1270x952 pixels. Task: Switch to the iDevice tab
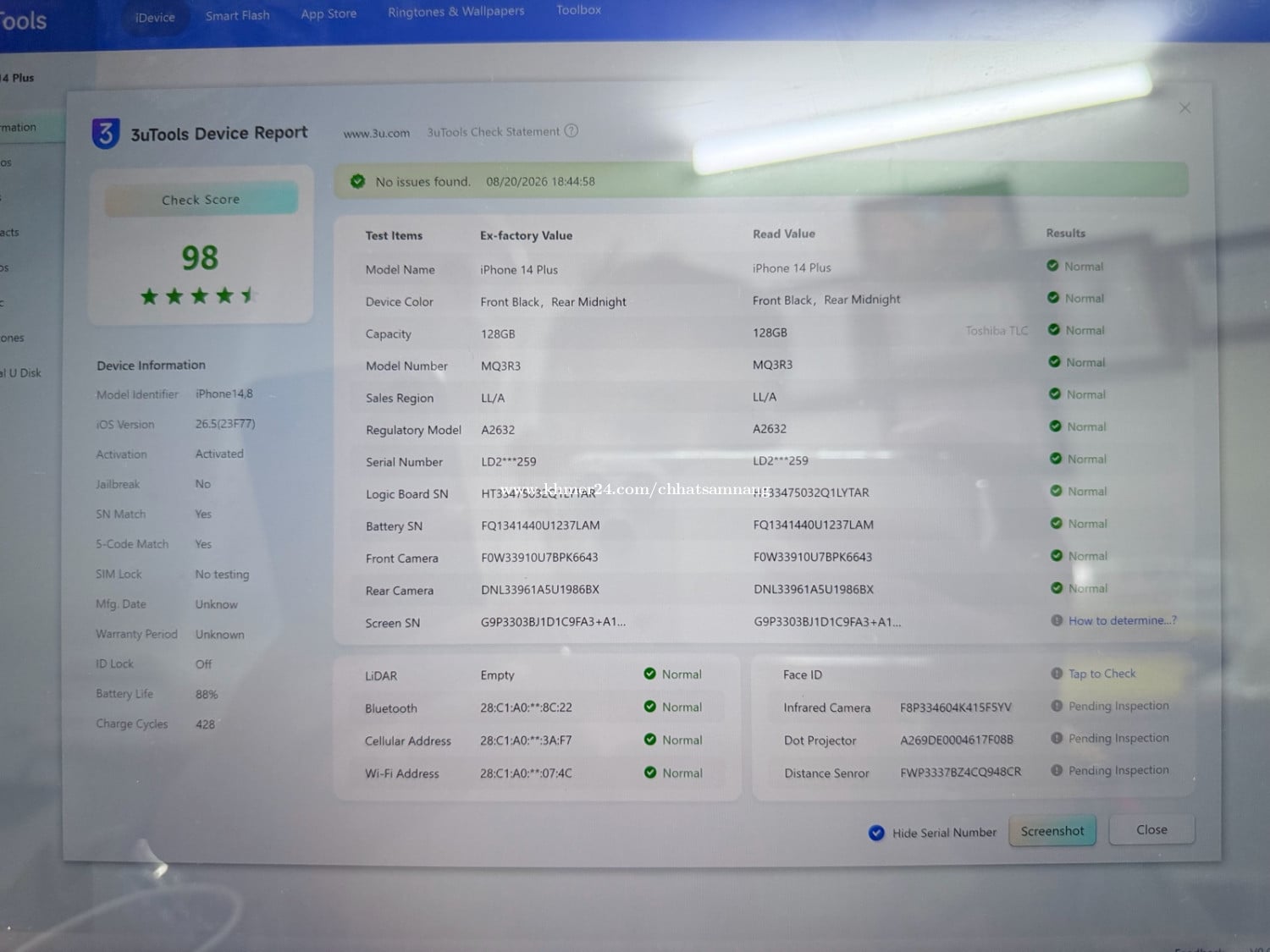tap(155, 17)
